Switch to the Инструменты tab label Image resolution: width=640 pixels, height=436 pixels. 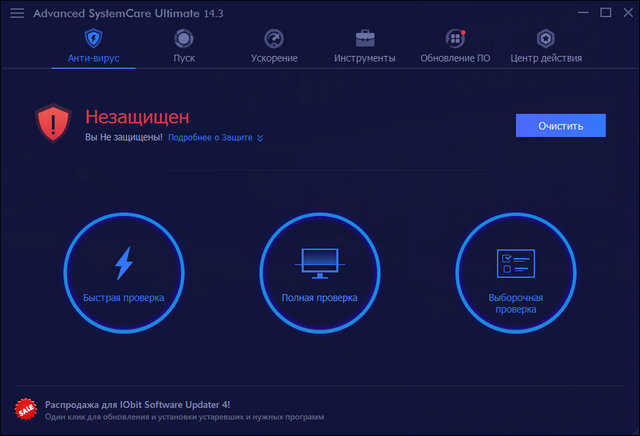pos(365,58)
